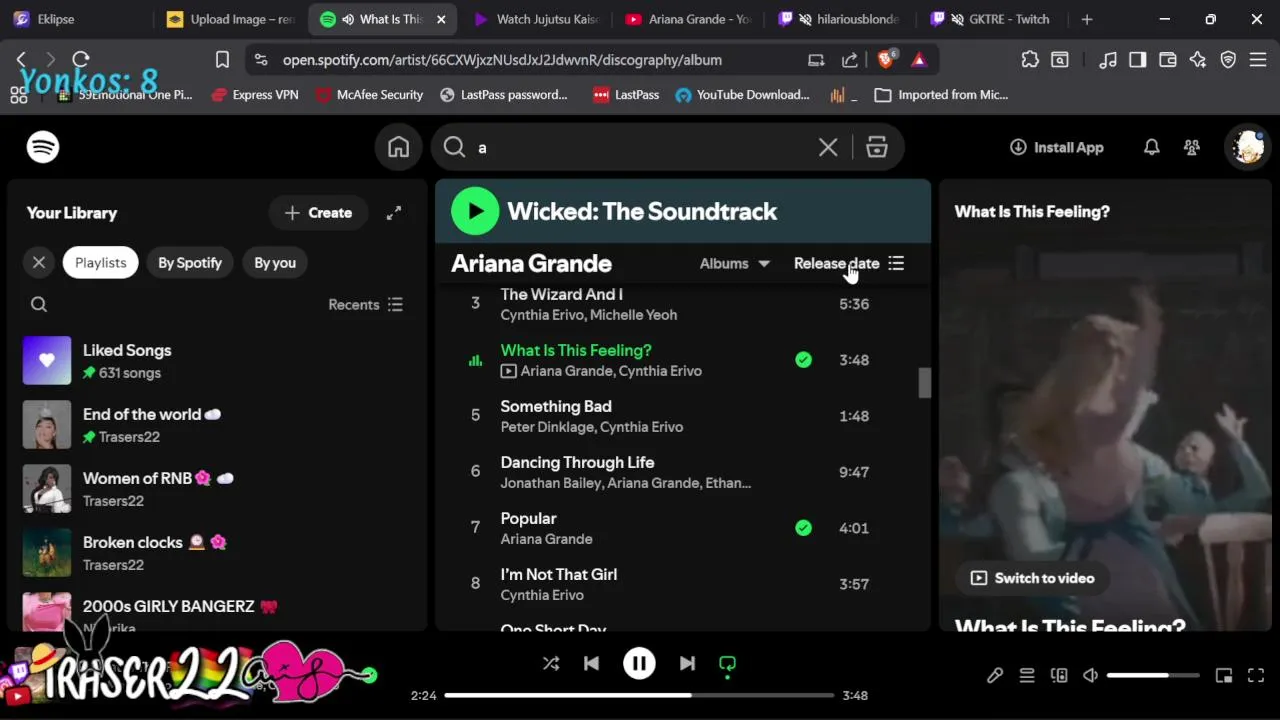
Task: Toggle saved checkmark for Popular
Action: tap(804, 528)
